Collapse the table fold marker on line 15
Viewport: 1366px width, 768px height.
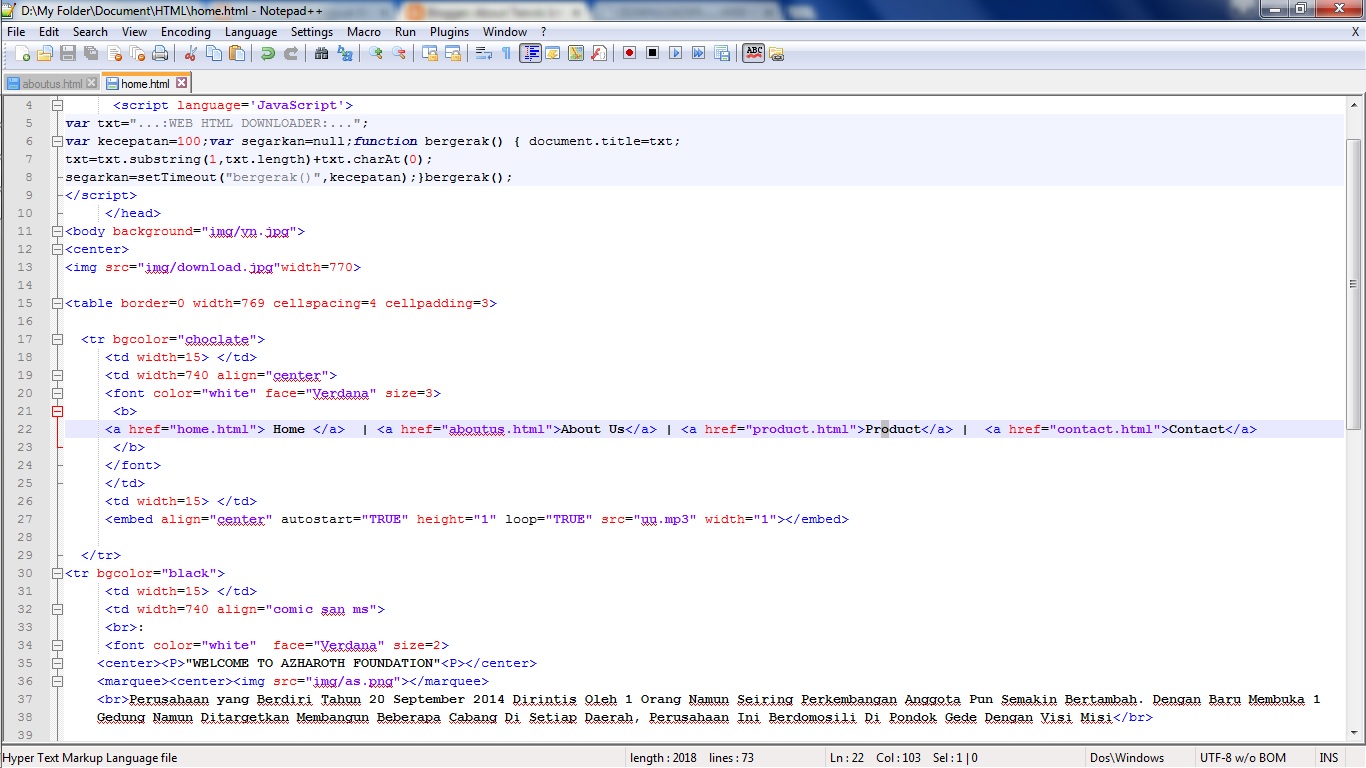[57, 303]
